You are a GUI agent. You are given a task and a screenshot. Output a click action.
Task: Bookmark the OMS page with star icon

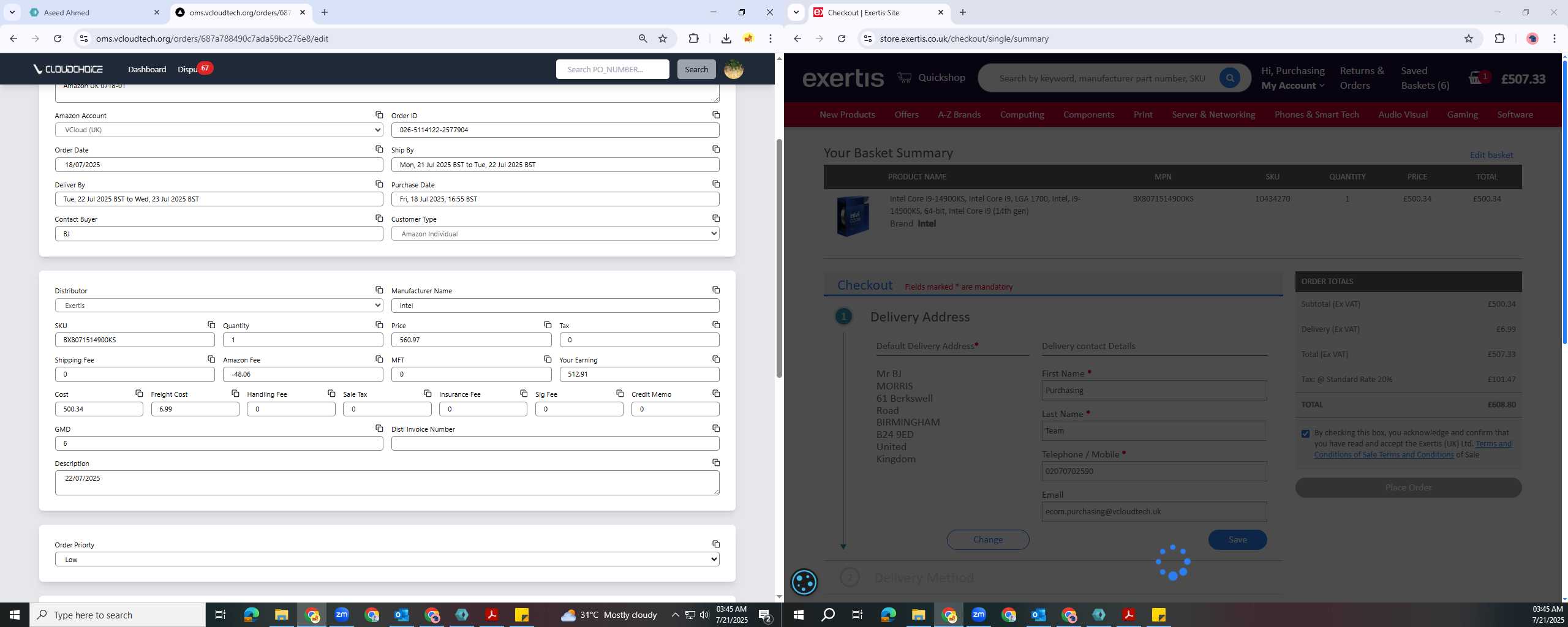(x=663, y=39)
